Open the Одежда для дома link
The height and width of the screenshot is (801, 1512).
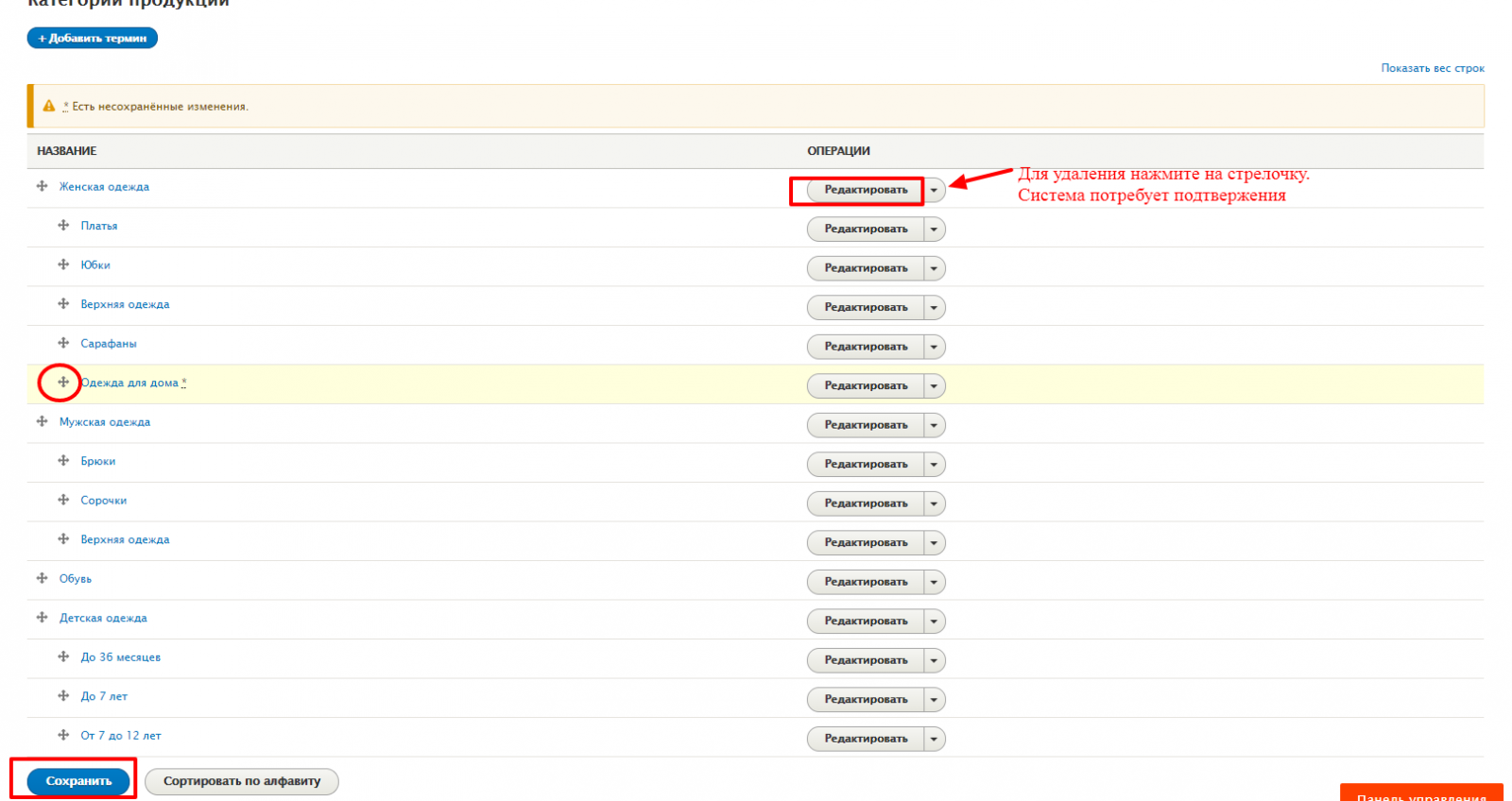(129, 383)
